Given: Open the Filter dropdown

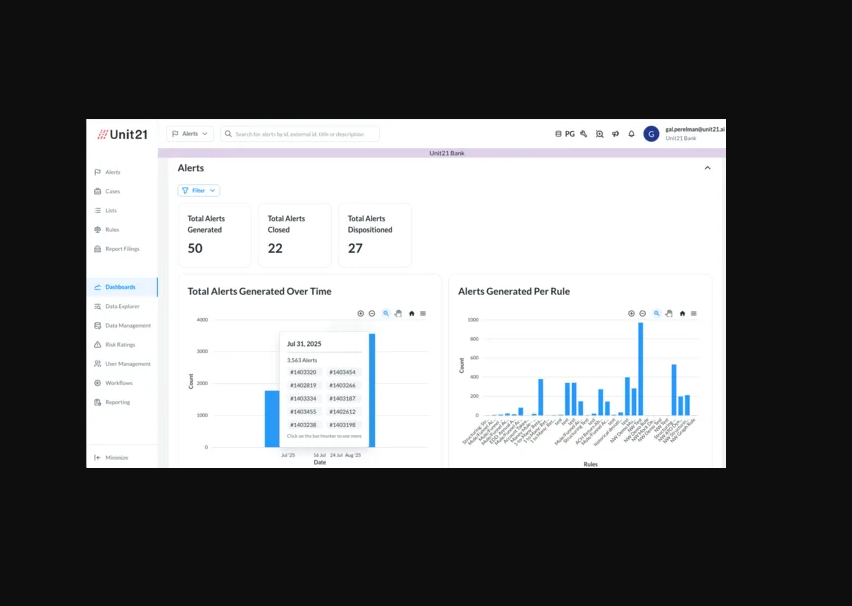Looking at the screenshot, I should (199, 191).
